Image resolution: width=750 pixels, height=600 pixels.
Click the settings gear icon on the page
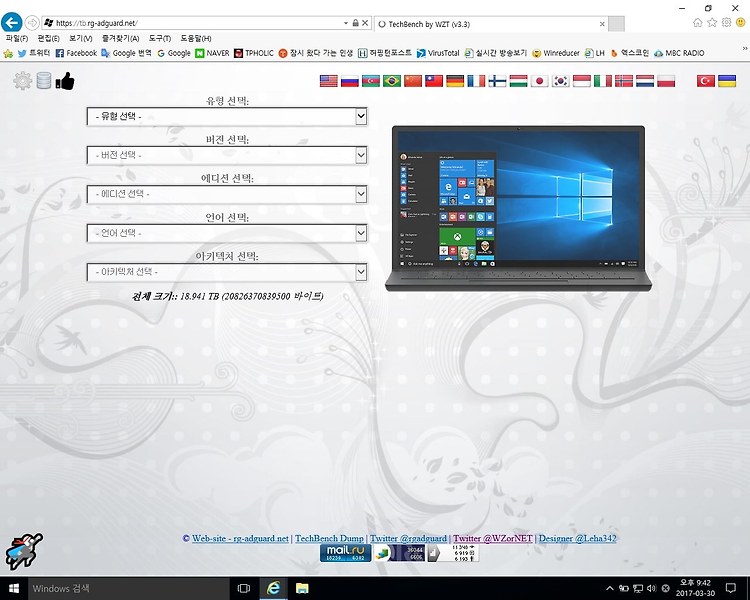22,81
